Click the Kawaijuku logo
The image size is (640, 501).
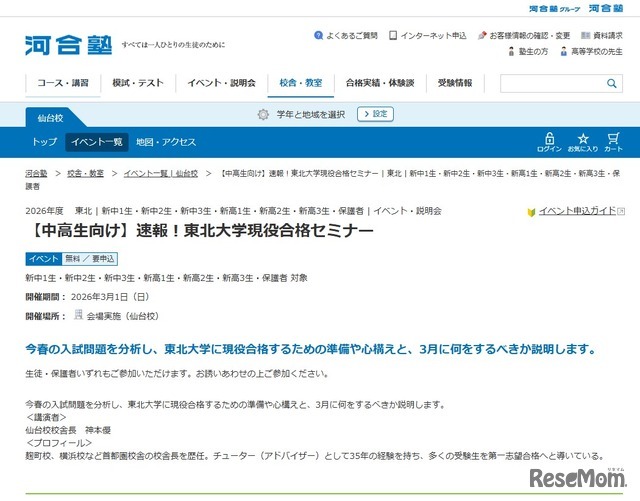click(x=68, y=45)
